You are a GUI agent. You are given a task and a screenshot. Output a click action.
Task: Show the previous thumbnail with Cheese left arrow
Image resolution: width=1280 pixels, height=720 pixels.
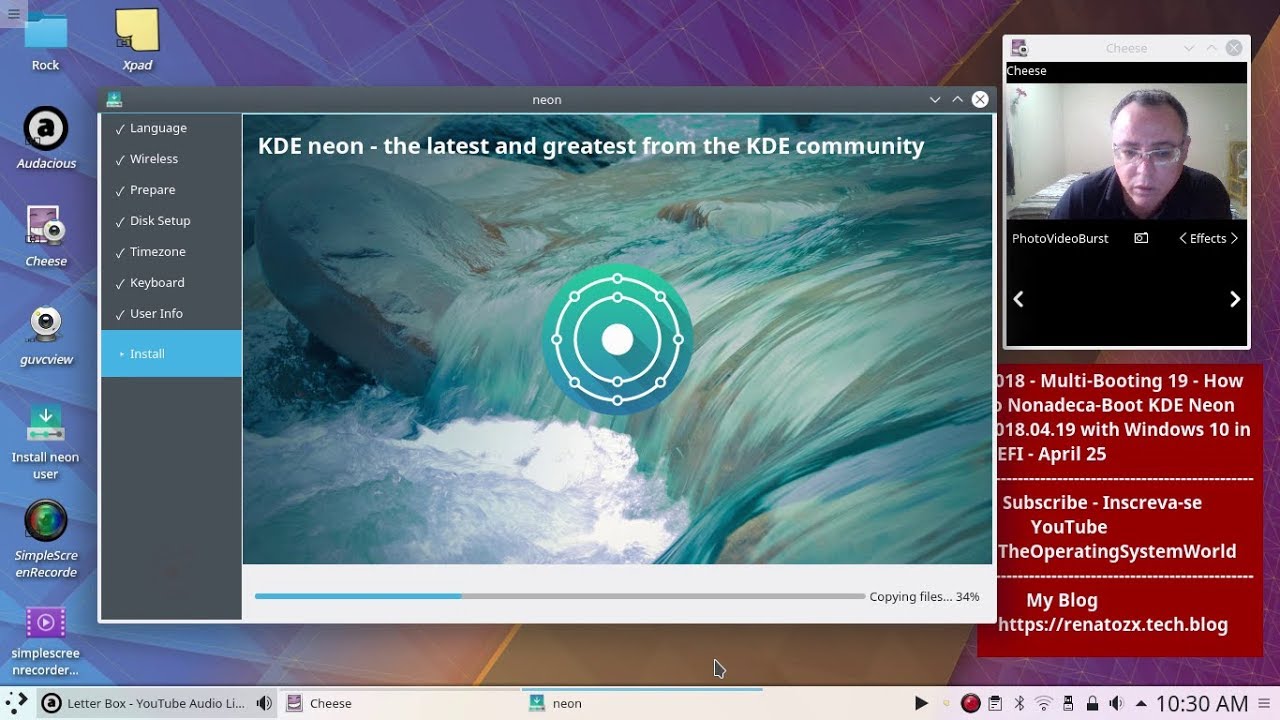click(x=1018, y=299)
